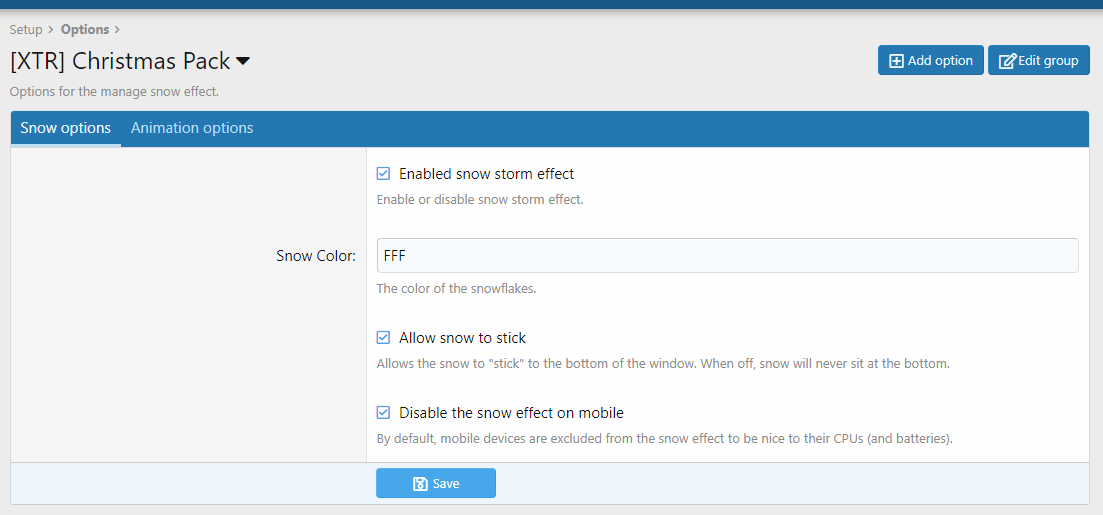1103x515 pixels.
Task: Go to Setup in the breadcrumb
Action: (26, 30)
